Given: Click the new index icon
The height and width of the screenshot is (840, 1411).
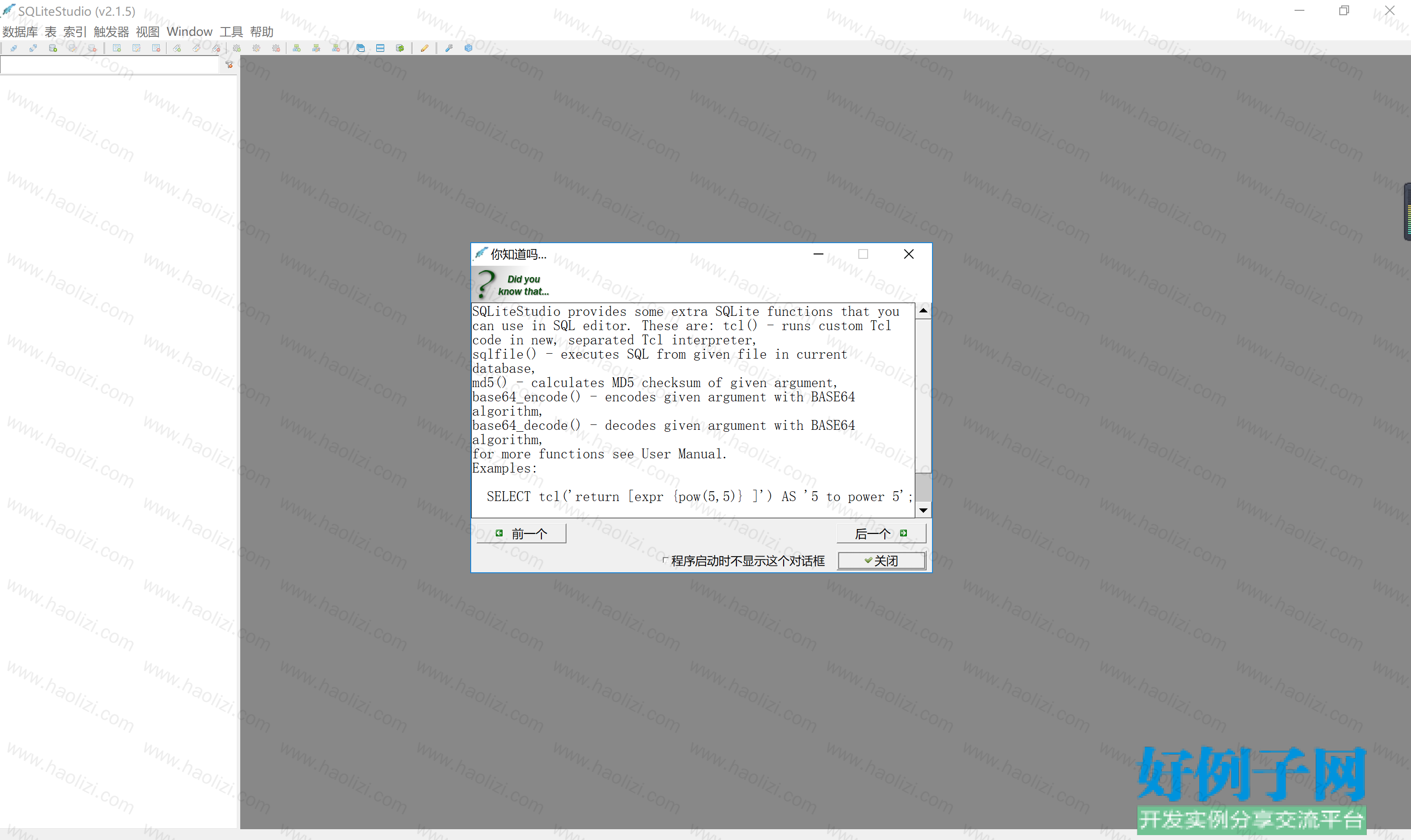Looking at the screenshot, I should pos(177,48).
